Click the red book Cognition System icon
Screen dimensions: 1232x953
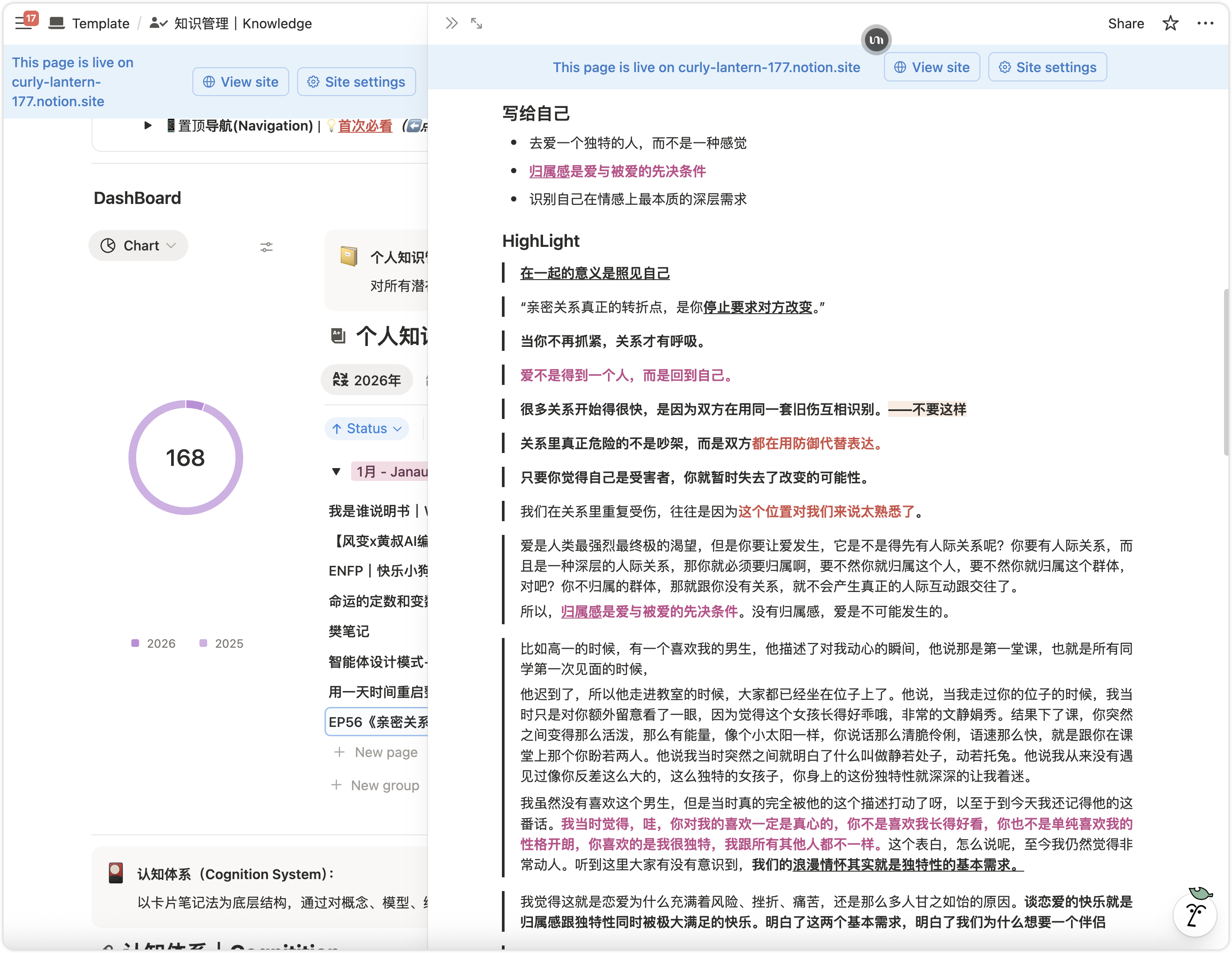[x=116, y=873]
